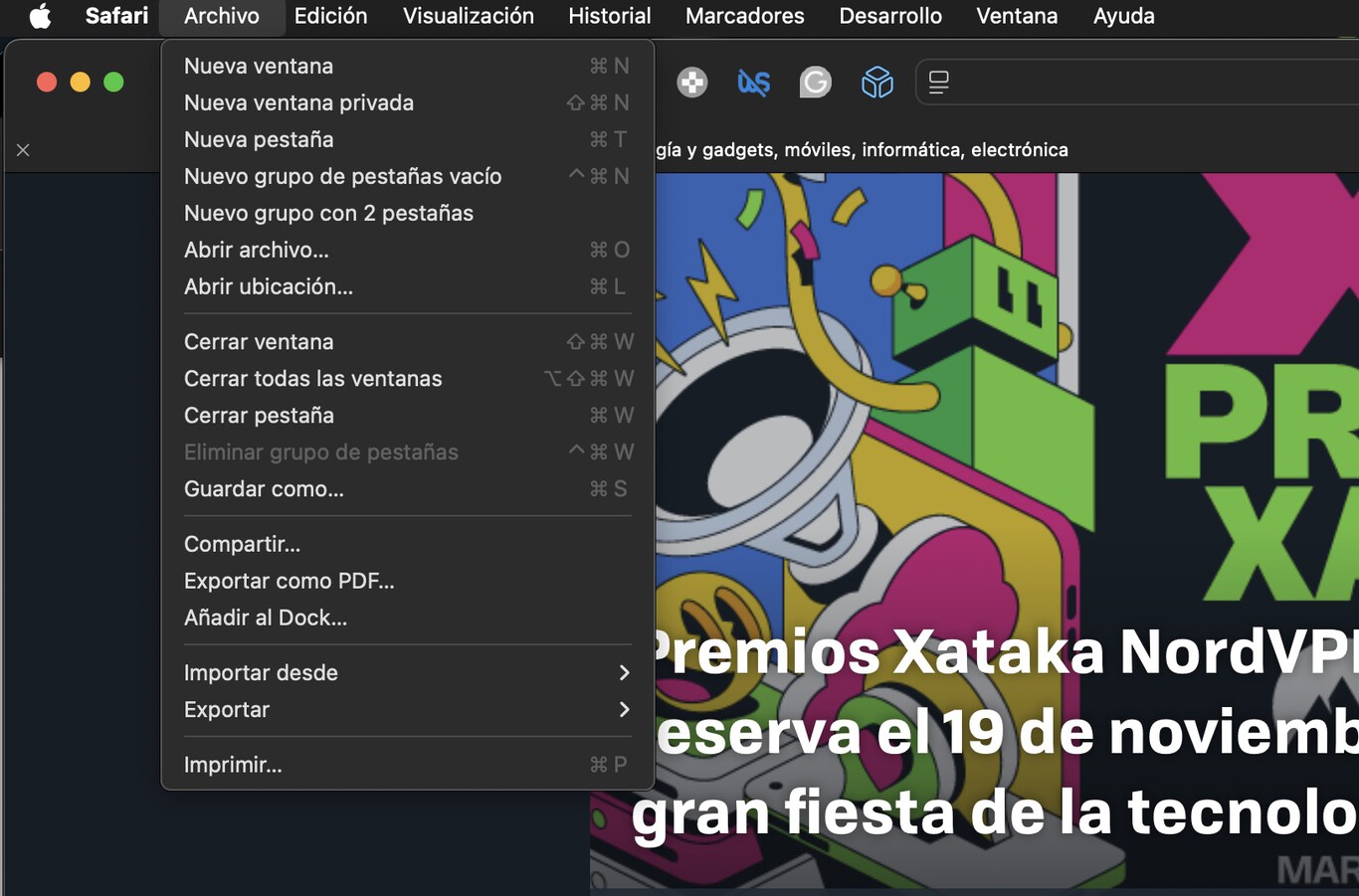Expand the Importar desde submenu

point(407,672)
